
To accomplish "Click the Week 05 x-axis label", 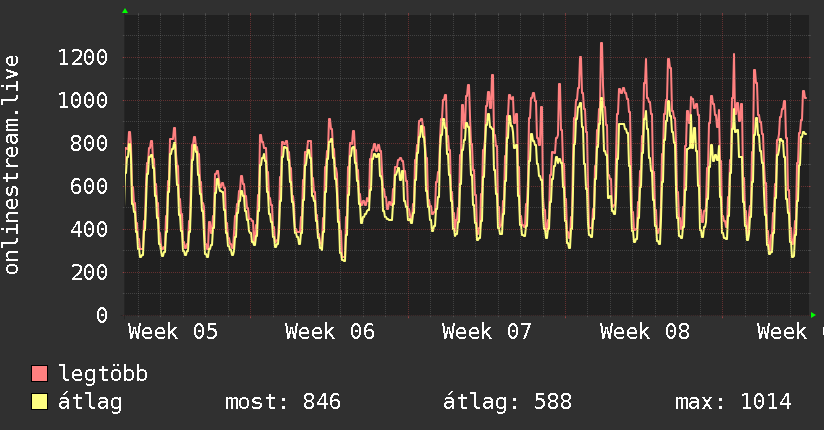I will coord(173,332).
